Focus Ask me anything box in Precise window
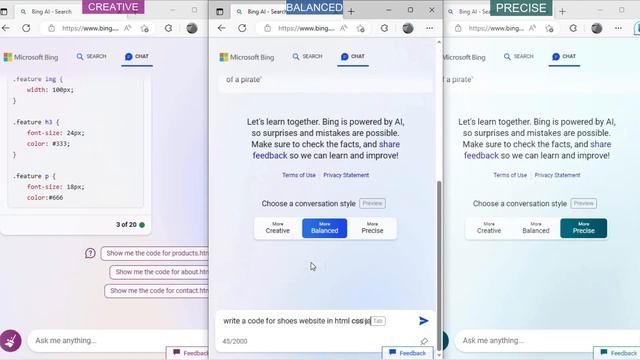 coord(547,340)
